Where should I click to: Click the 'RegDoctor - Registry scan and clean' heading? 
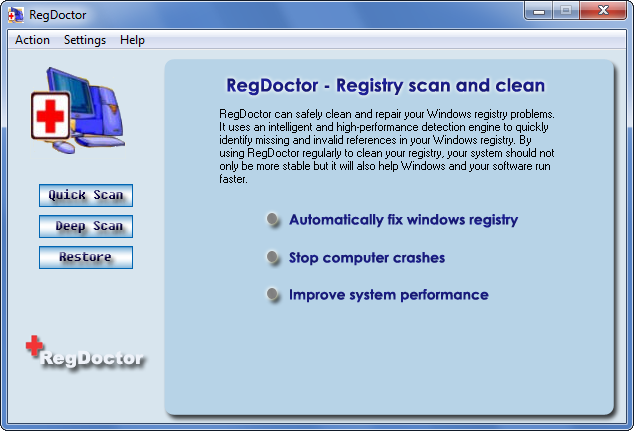385,86
